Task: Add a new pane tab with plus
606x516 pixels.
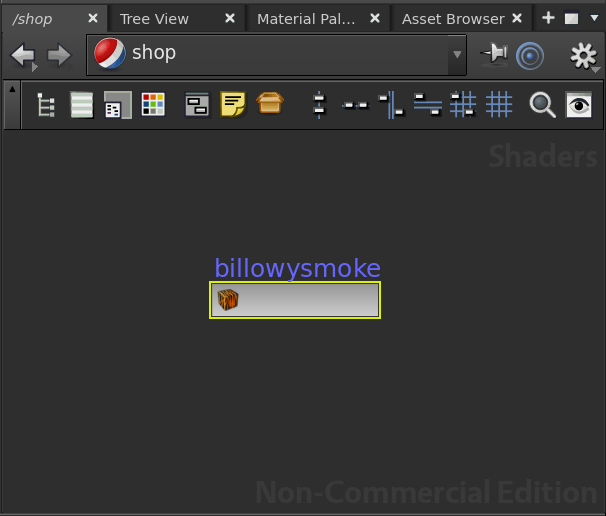Action: click(x=548, y=18)
